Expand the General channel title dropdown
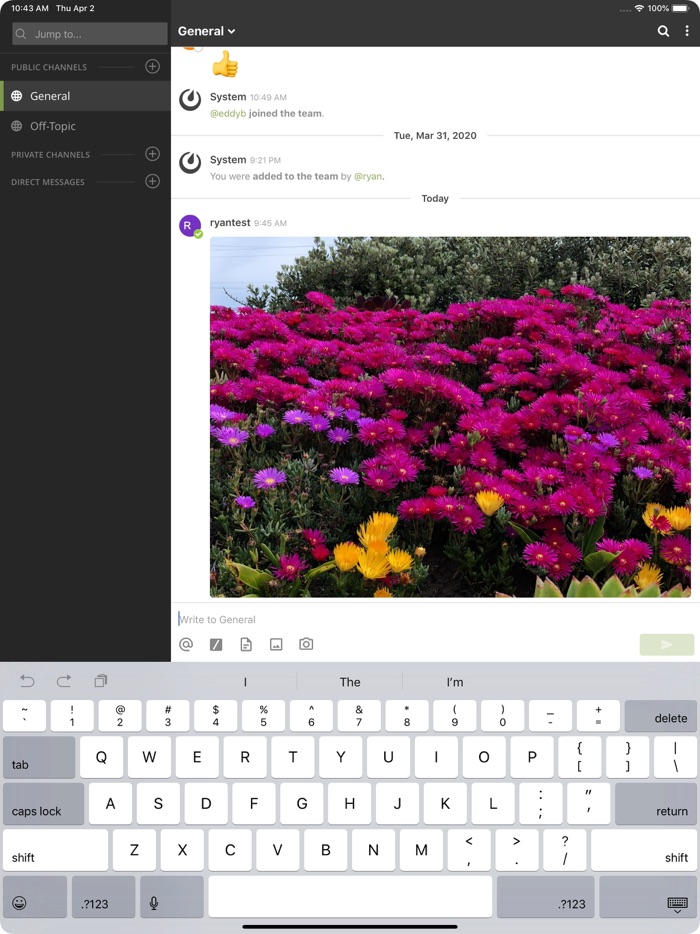Image resolution: width=700 pixels, height=934 pixels. coord(206,31)
